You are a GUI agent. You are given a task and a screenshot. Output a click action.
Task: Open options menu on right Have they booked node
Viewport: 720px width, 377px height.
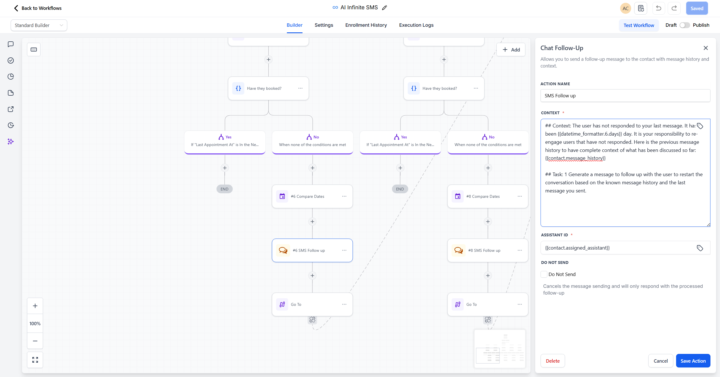(476, 88)
